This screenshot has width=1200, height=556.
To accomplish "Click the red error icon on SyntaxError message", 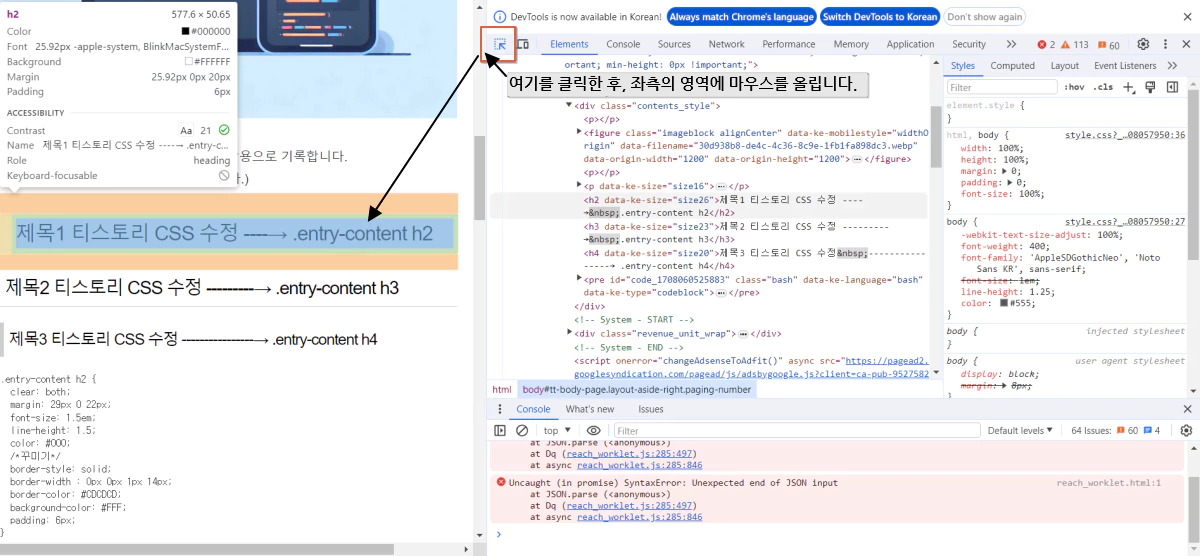I will tap(501, 482).
